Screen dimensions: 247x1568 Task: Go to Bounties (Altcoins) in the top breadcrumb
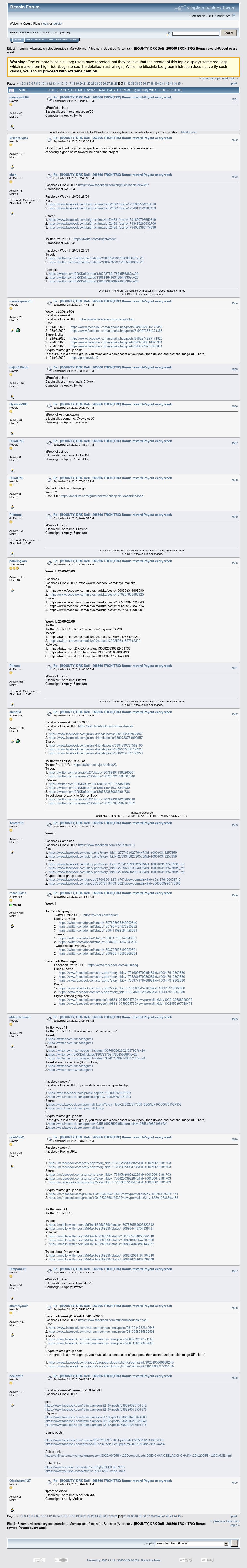117,49
